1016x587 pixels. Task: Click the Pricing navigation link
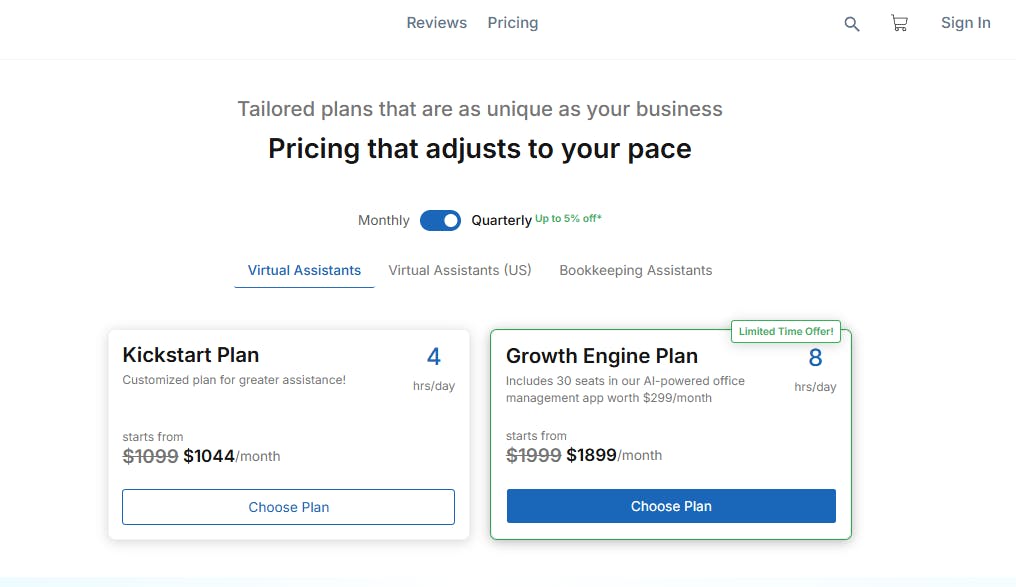pyautogui.click(x=513, y=23)
